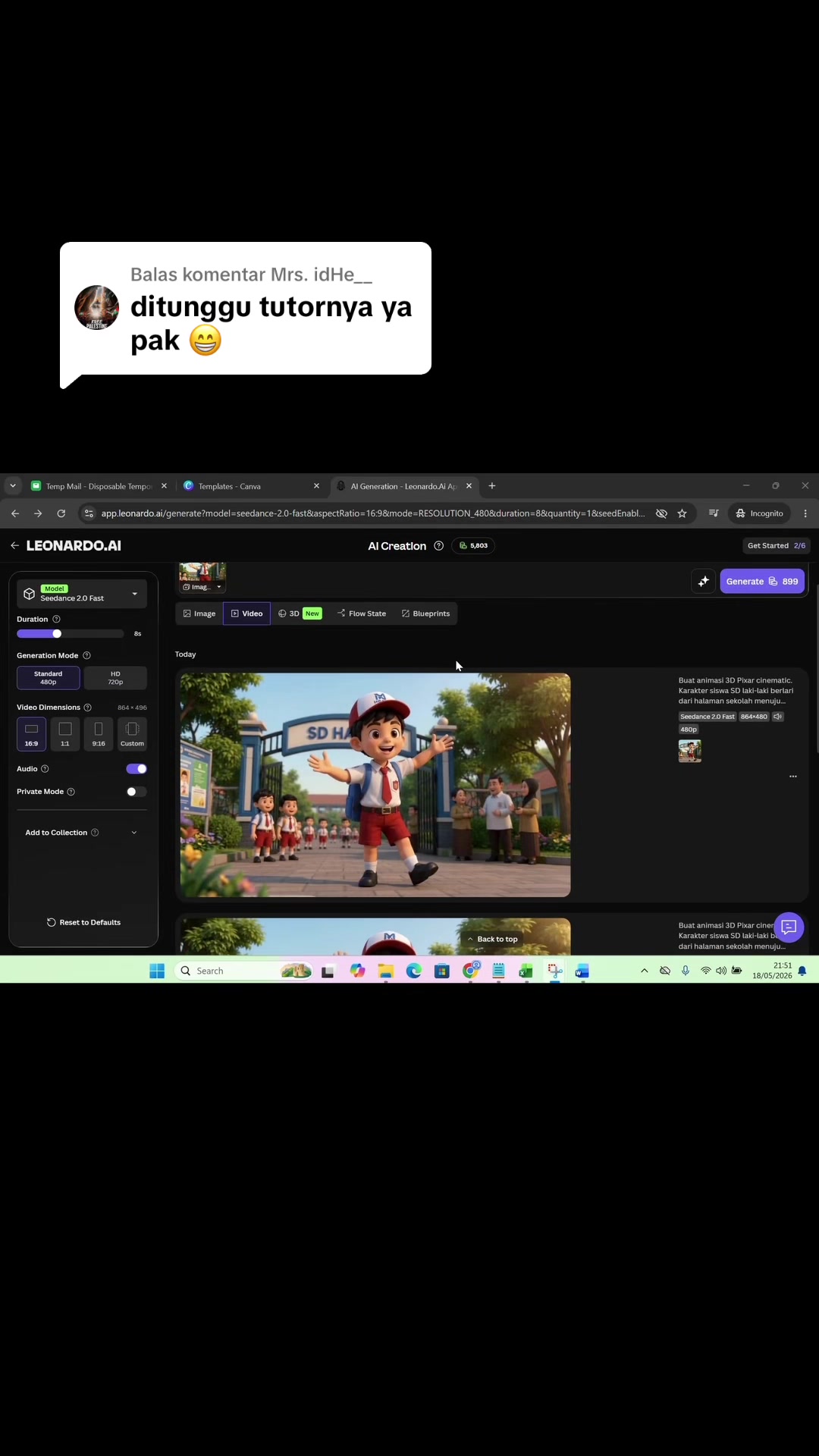The image size is (819, 1456).
Task: Click the Back to top button
Action: (492, 939)
